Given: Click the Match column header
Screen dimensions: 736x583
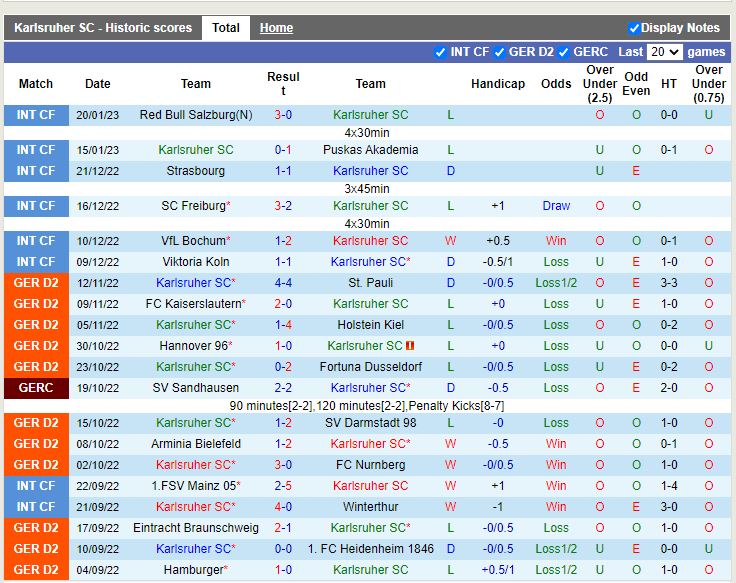Looking at the screenshot, I should point(36,84).
